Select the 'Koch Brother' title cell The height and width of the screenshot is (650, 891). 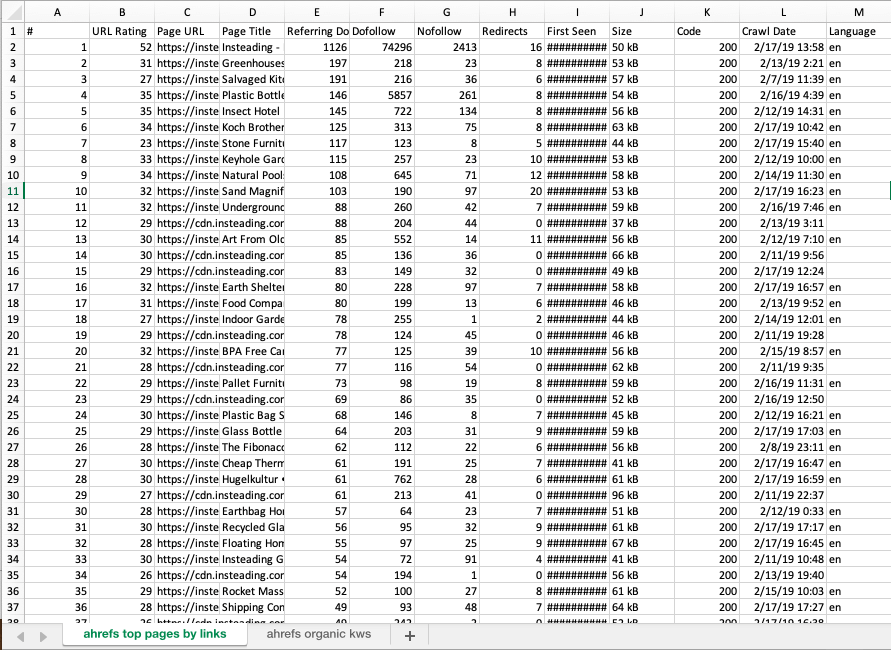click(252, 127)
